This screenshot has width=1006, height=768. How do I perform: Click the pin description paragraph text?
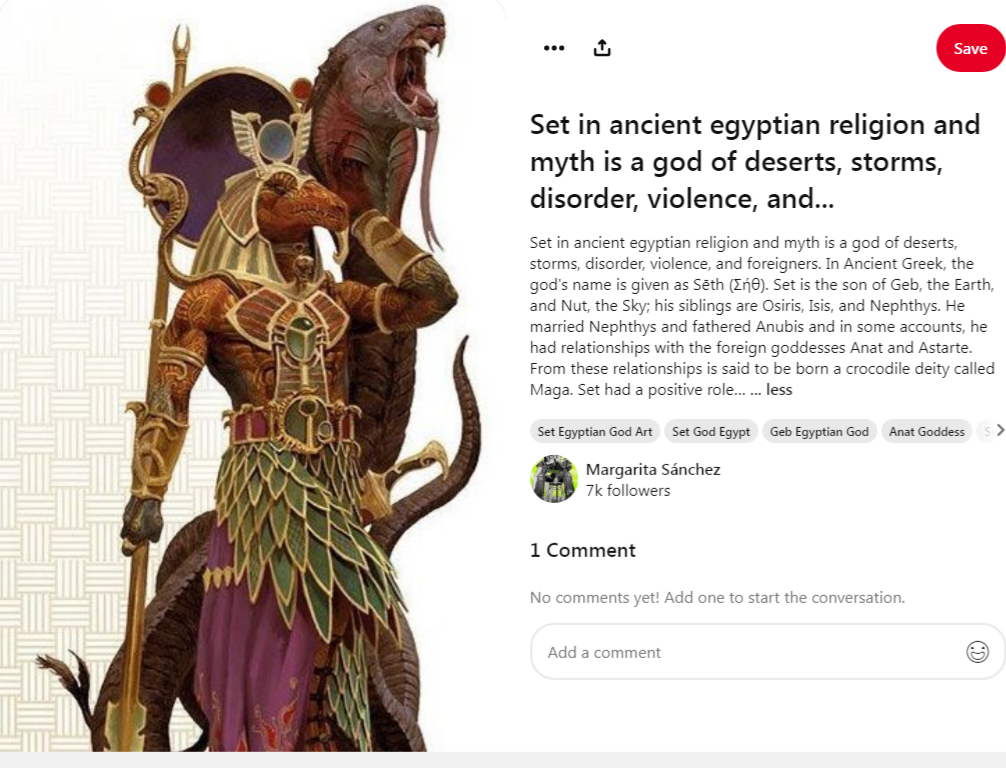pyautogui.click(x=762, y=316)
